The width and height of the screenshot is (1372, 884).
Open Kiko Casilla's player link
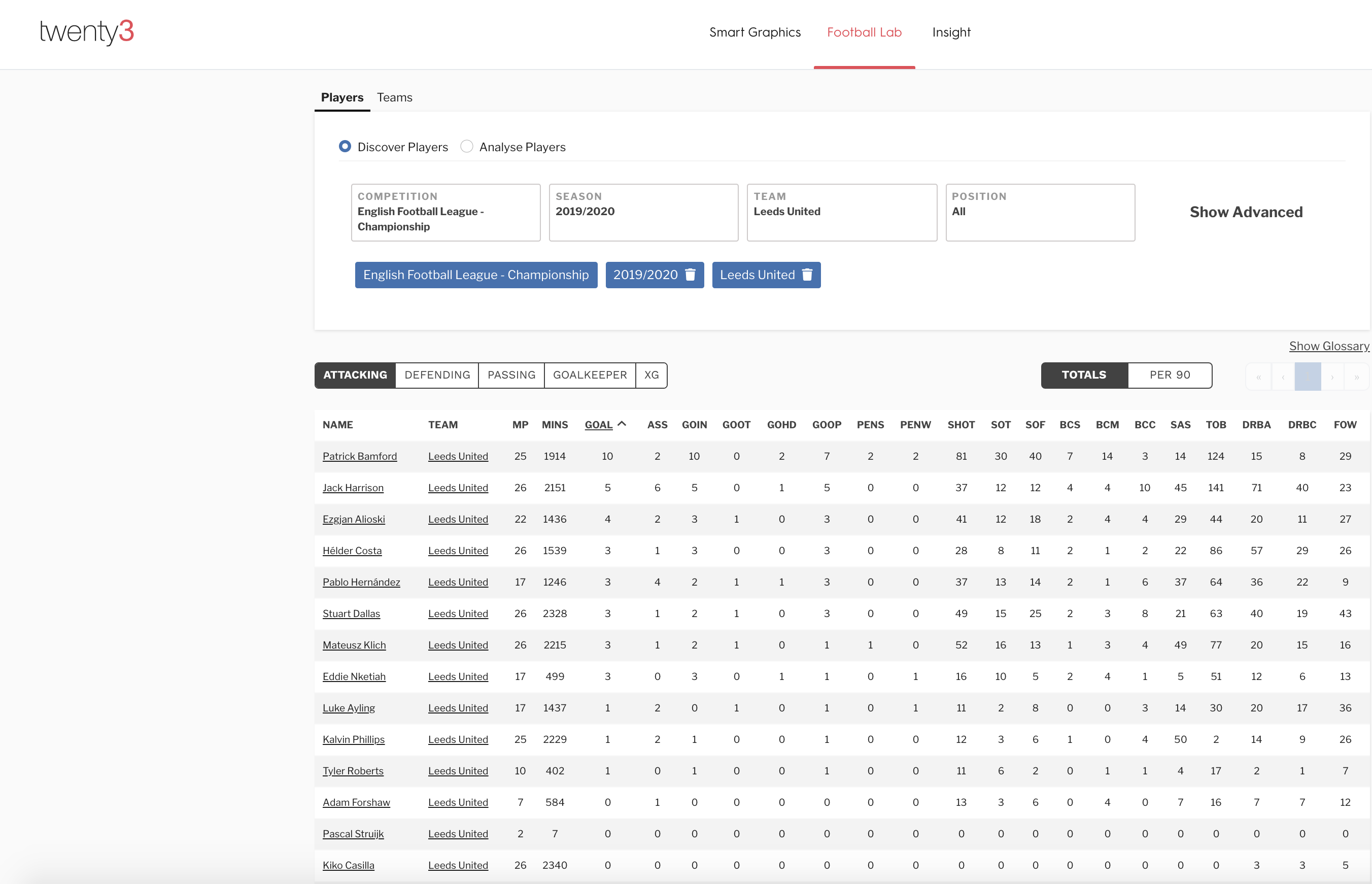pos(348,865)
